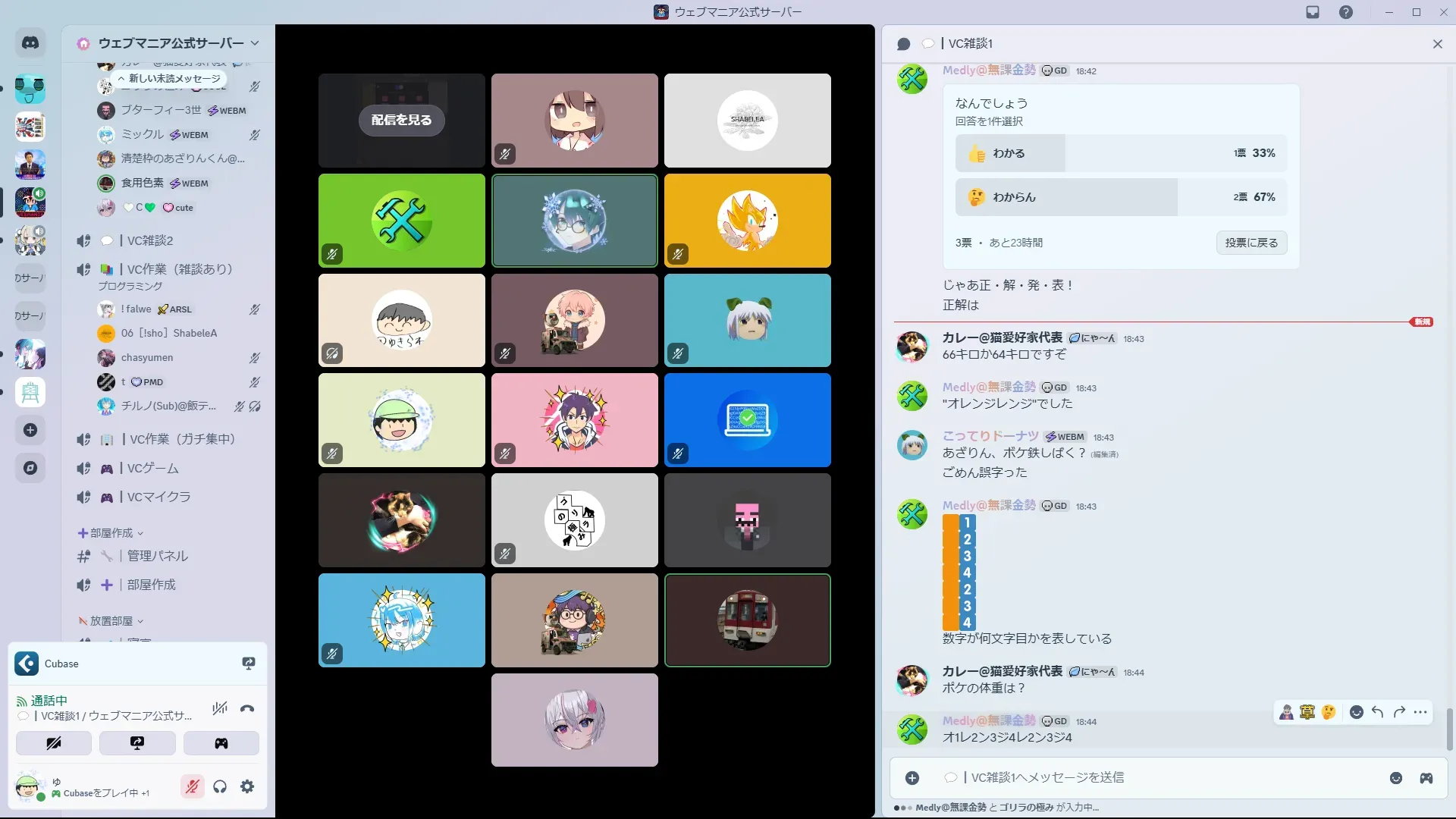
Task: Open emoji picker in message box
Action: point(1396,778)
